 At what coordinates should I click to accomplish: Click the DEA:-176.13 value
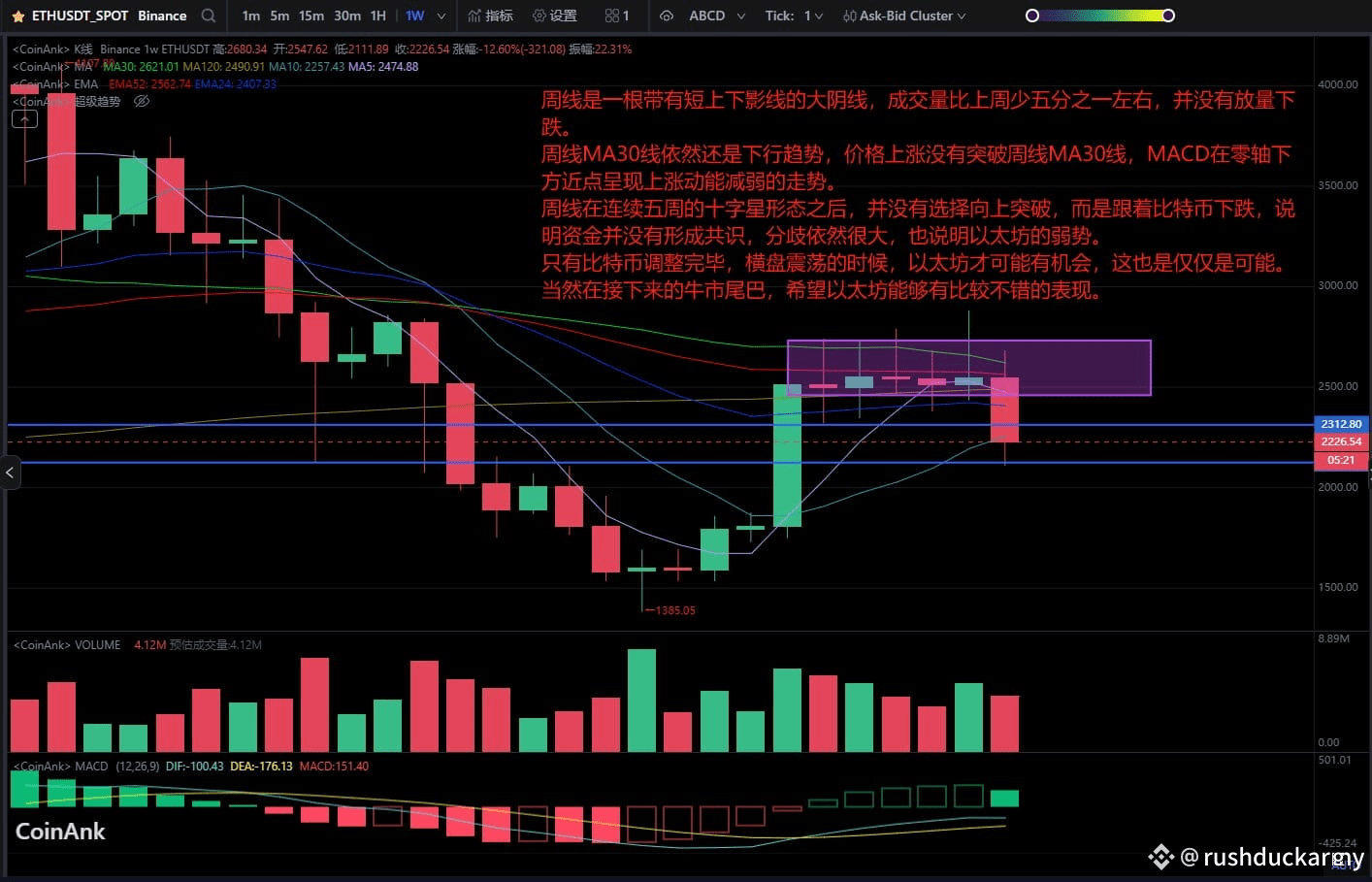point(262,767)
